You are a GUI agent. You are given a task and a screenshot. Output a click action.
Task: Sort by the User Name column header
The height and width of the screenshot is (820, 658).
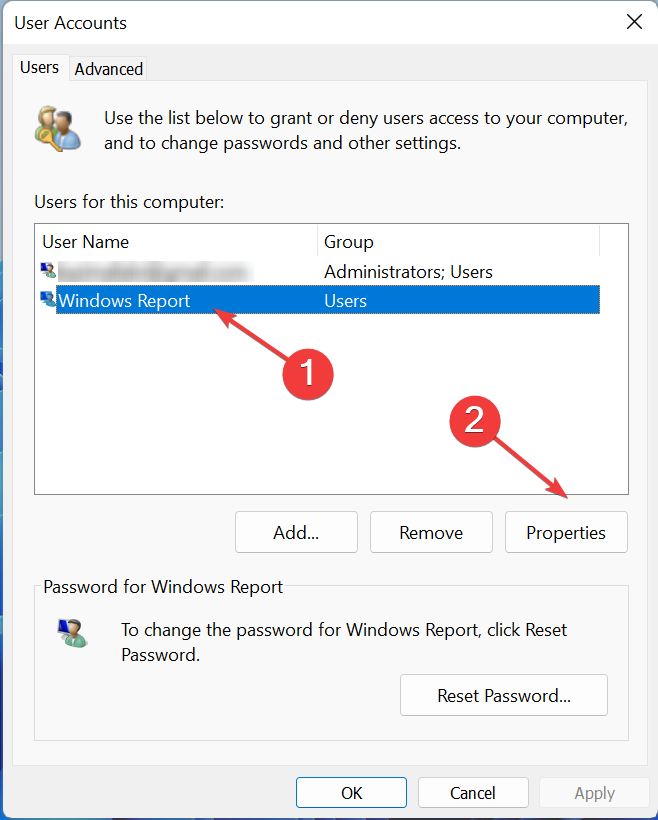pos(178,242)
